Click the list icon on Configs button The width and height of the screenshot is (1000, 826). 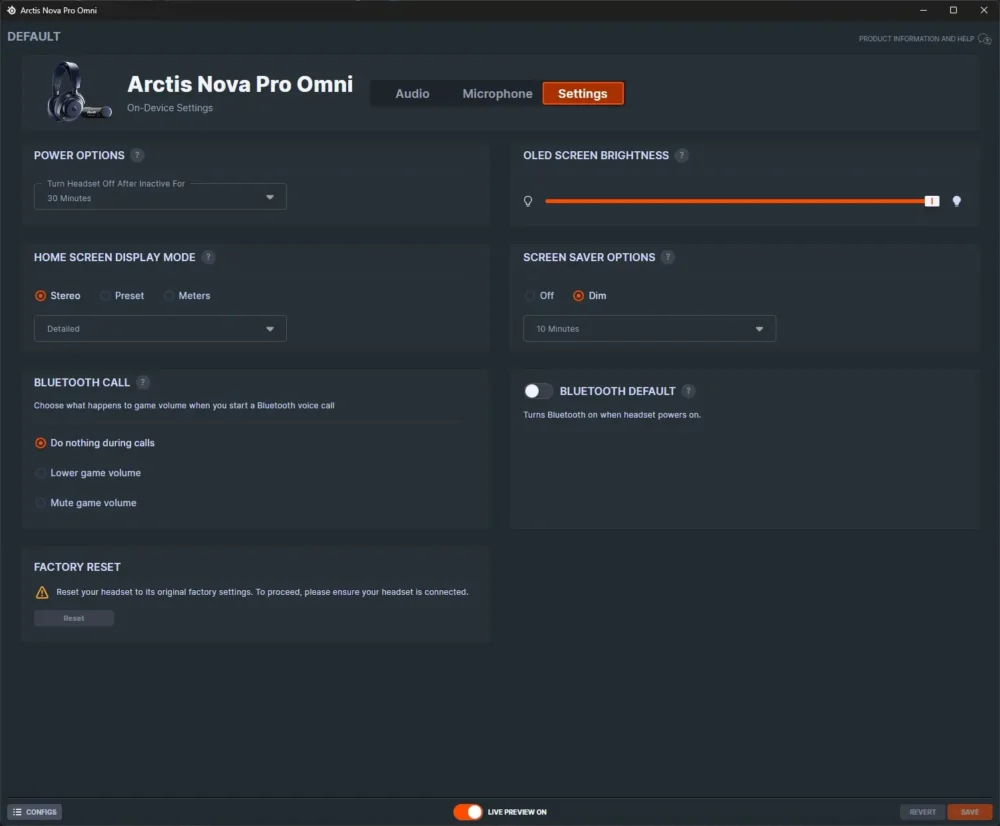pyautogui.click(x=17, y=812)
